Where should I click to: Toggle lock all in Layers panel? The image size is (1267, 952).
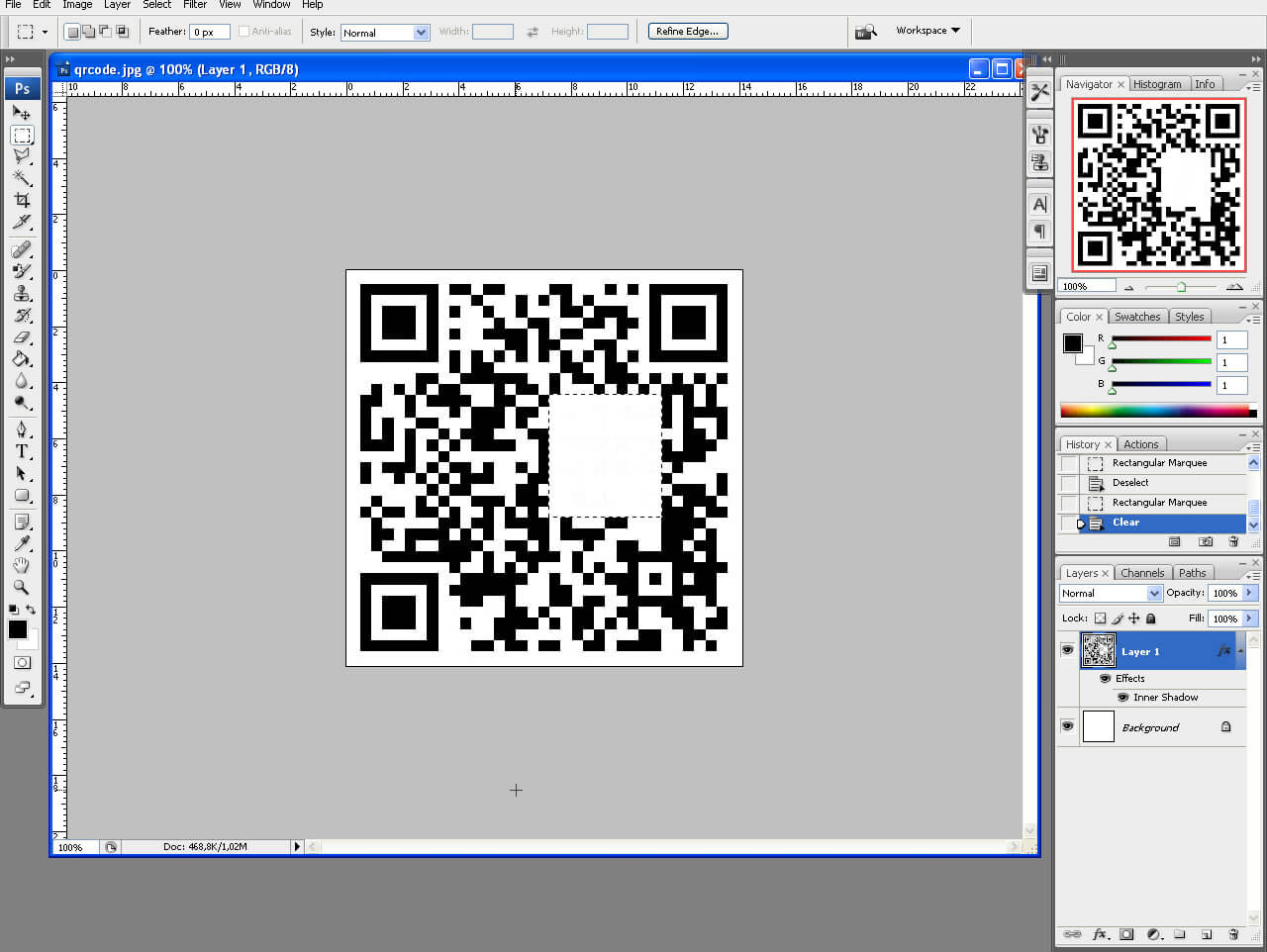click(x=1151, y=619)
